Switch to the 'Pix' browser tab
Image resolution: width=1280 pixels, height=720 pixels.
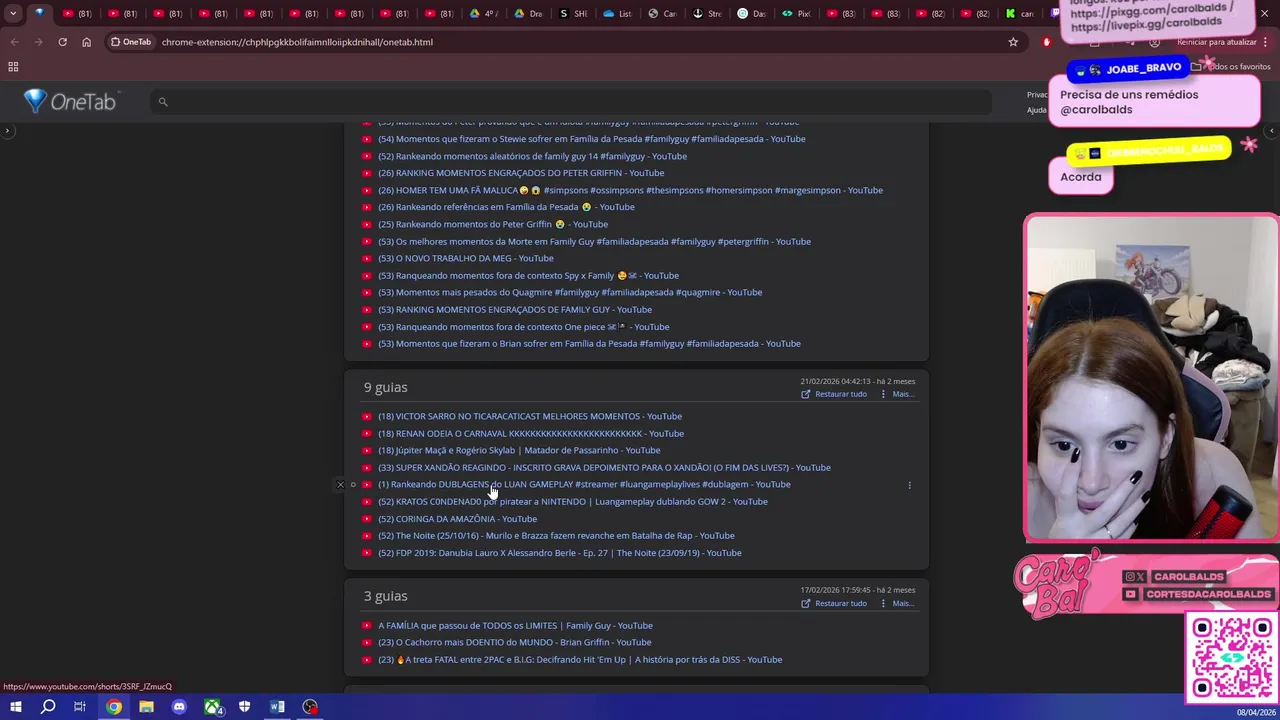797,14
